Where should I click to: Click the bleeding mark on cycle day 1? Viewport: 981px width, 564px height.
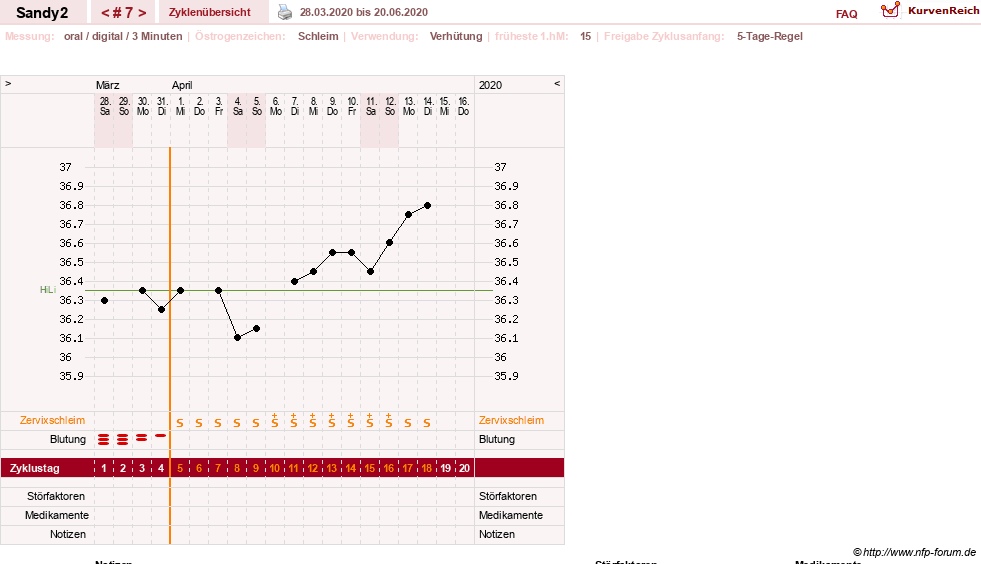pyautogui.click(x=104, y=439)
